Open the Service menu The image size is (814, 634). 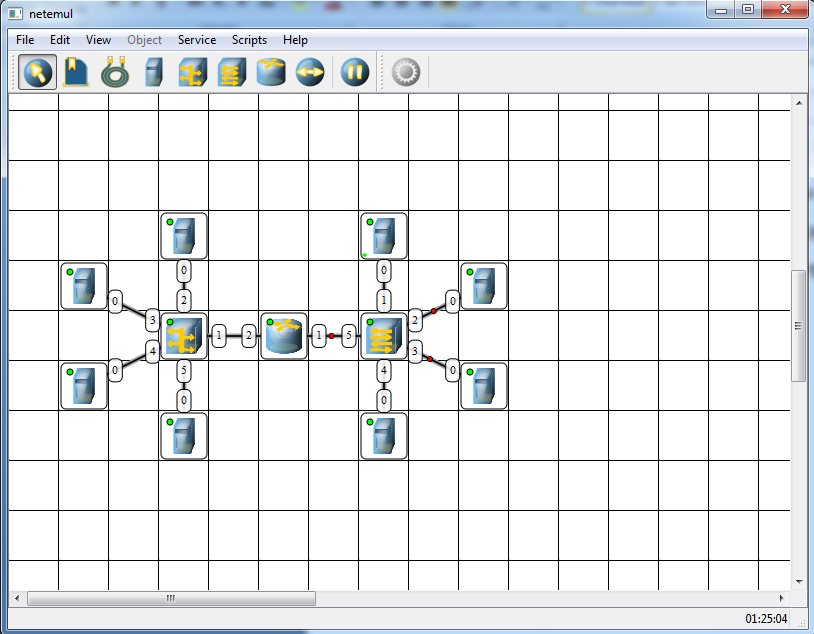tap(197, 40)
